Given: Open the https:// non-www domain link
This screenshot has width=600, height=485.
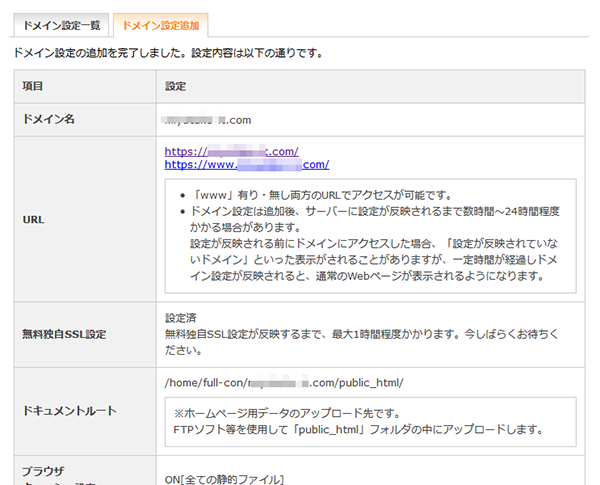Looking at the screenshot, I should pos(232,151).
